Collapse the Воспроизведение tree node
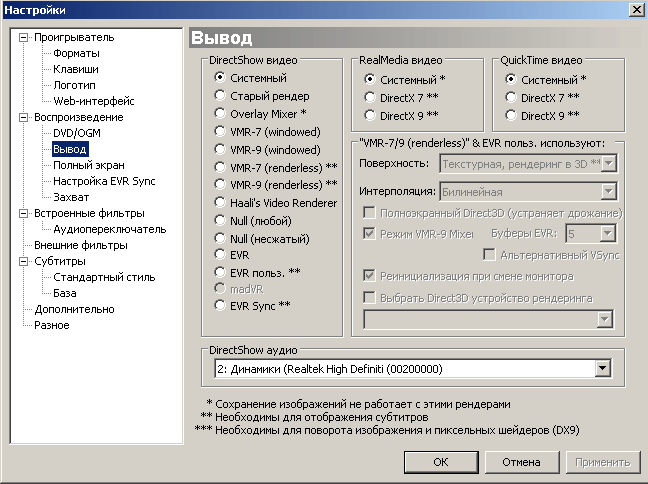The width and height of the screenshot is (648, 484). [x=24, y=118]
